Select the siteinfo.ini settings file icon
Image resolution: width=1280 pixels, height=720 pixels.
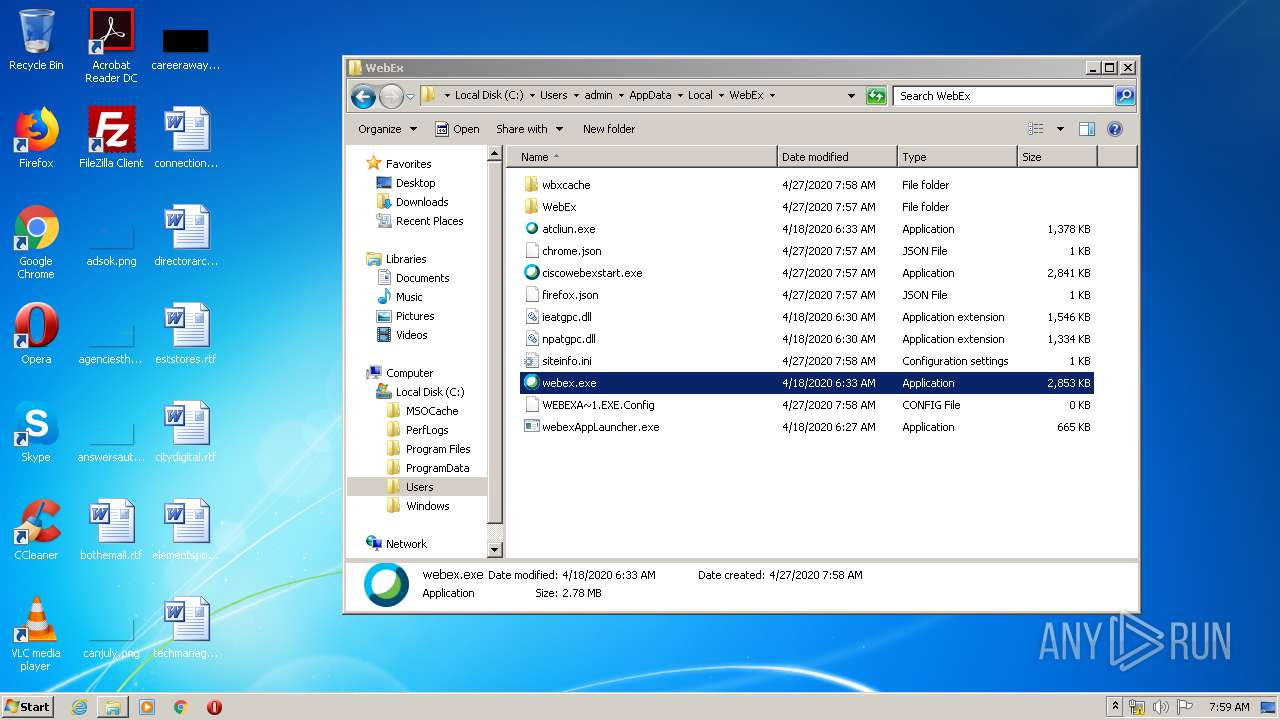point(532,361)
